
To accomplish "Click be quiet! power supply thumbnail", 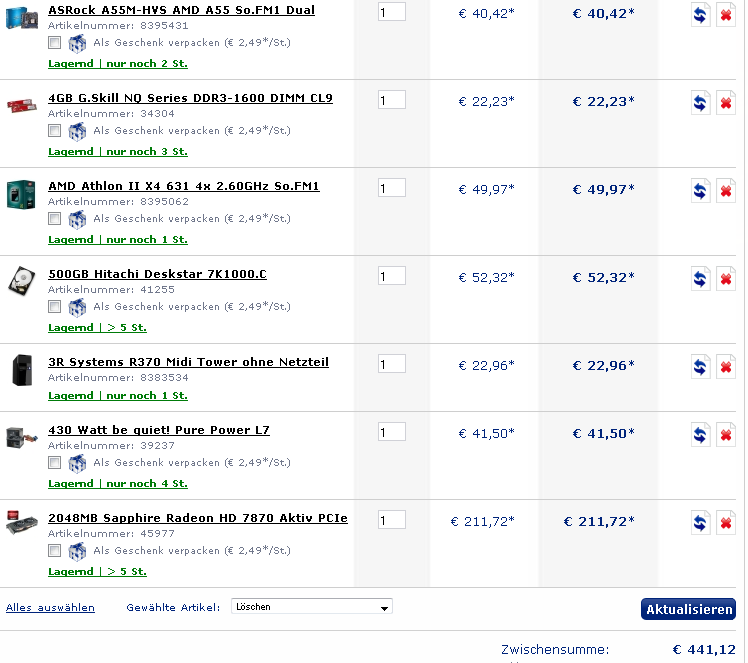I will tap(21, 437).
